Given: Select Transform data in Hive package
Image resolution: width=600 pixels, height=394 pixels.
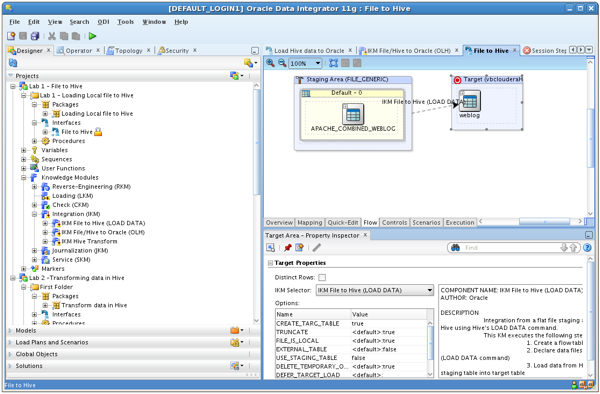Looking at the screenshot, I should [x=94, y=305].
